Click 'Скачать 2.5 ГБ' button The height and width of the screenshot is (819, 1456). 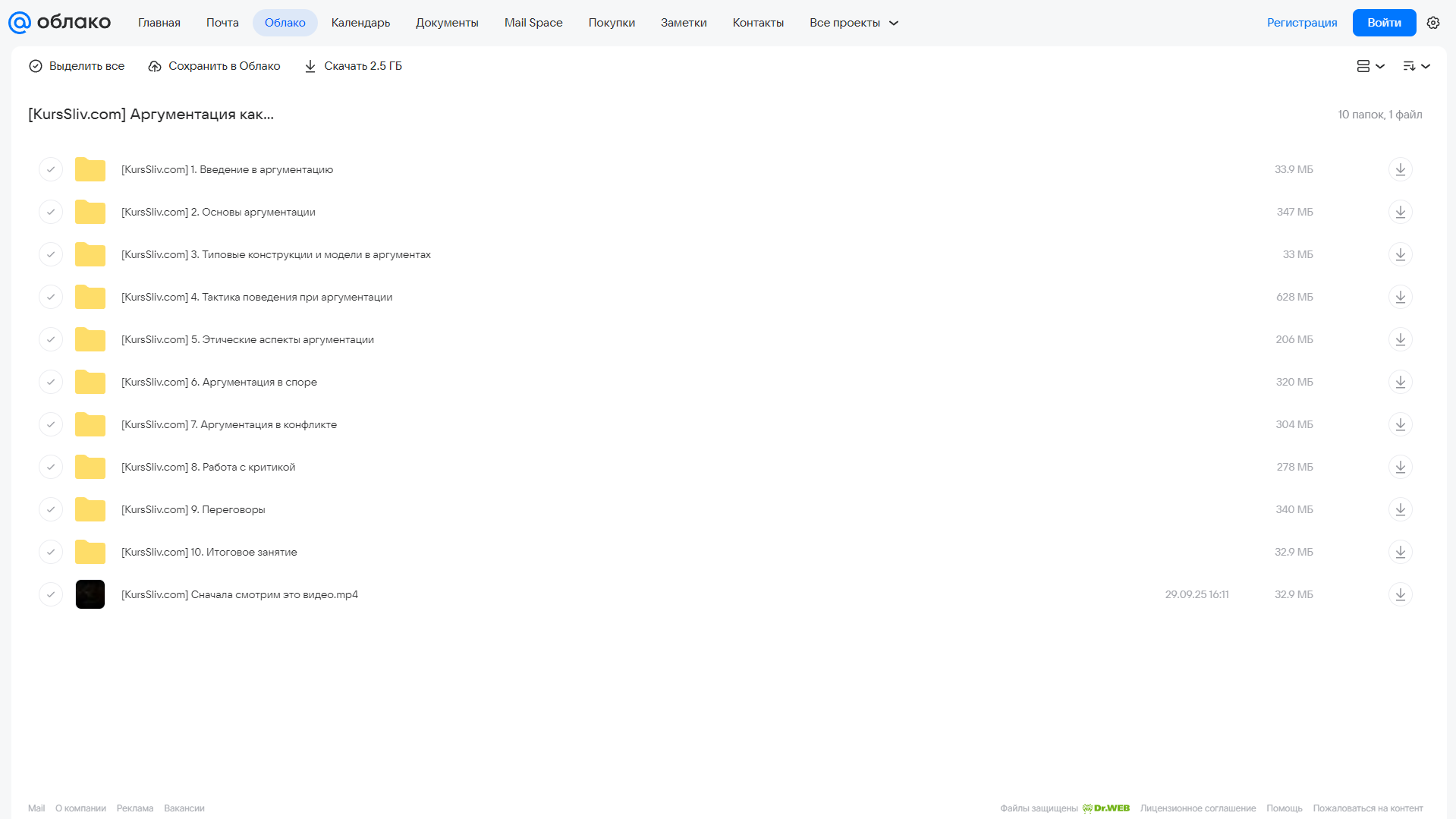353,66
